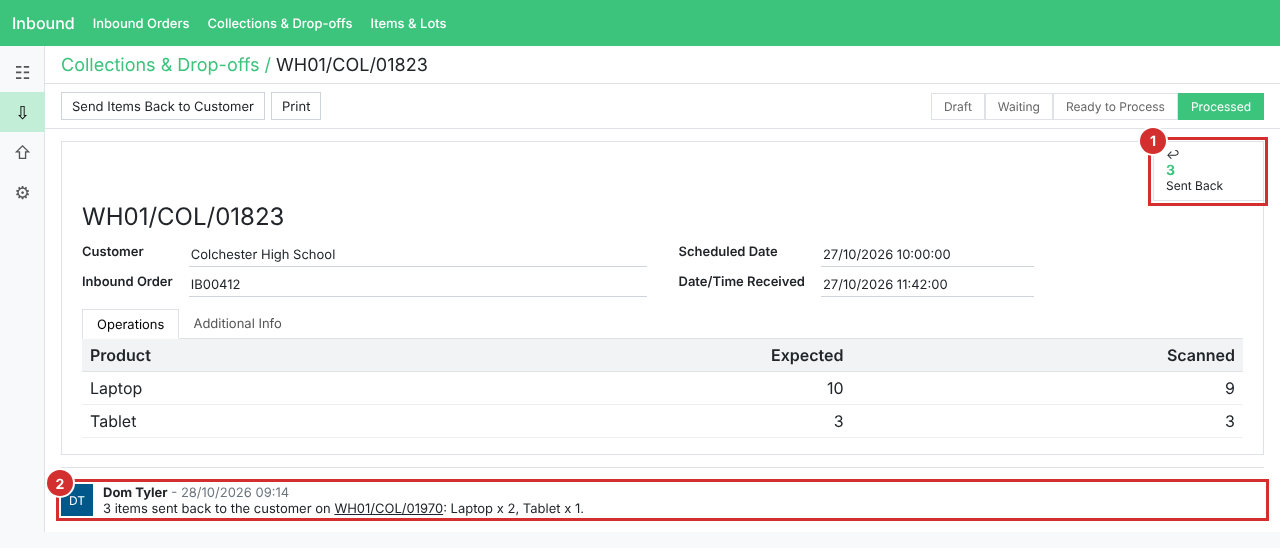Go to Inbound app home
Image resolution: width=1280 pixels, height=548 pixels.
43,23
